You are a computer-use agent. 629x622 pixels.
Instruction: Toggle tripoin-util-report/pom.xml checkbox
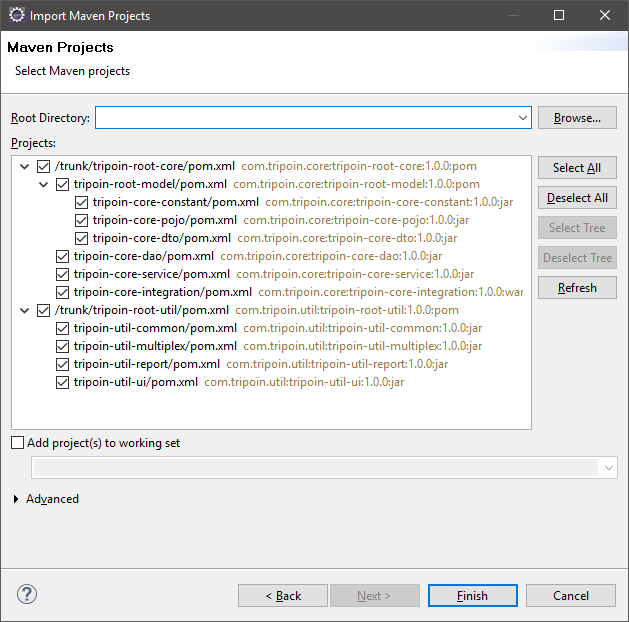[x=62, y=365]
